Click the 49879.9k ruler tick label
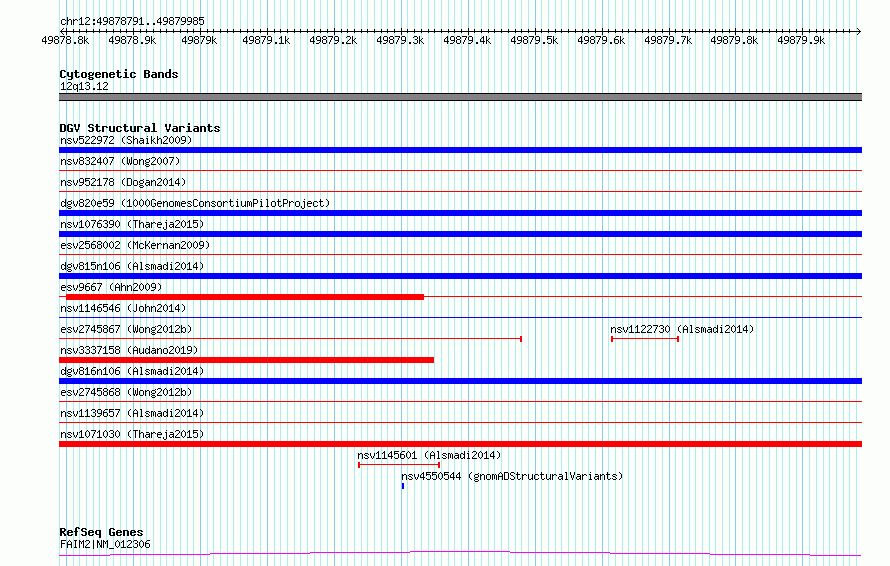The width and height of the screenshot is (890, 566). tap(801, 40)
